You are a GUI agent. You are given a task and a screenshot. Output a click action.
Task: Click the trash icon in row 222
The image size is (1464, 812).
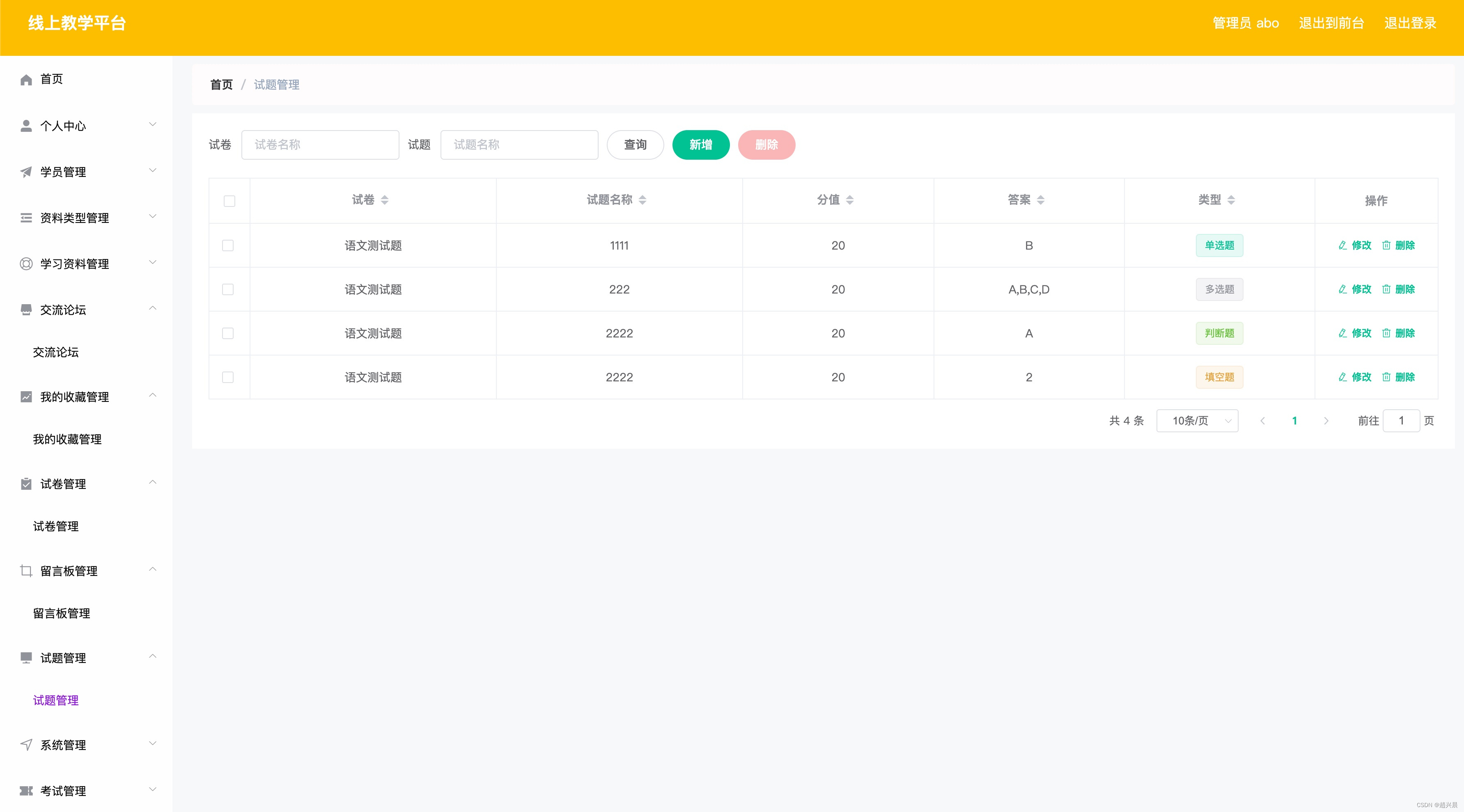[1387, 289]
